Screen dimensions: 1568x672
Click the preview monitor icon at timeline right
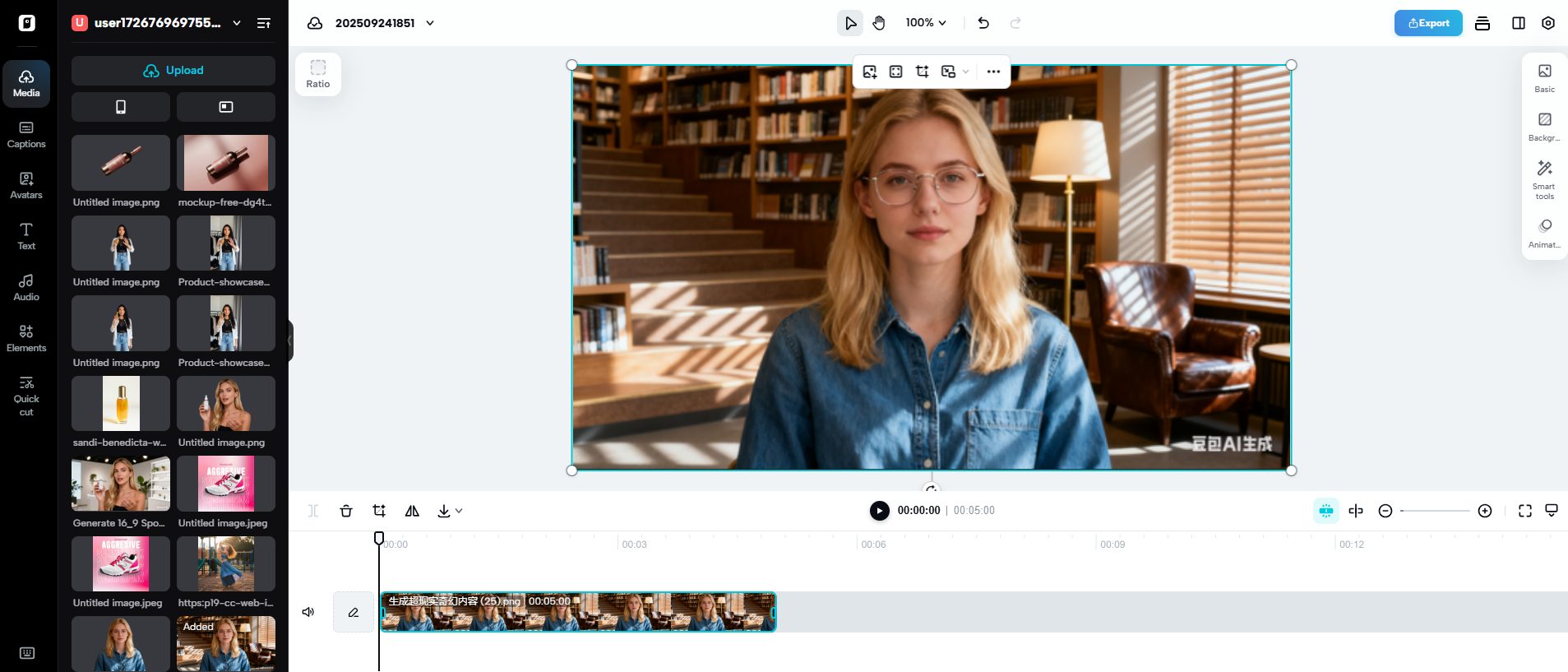[1552, 511]
